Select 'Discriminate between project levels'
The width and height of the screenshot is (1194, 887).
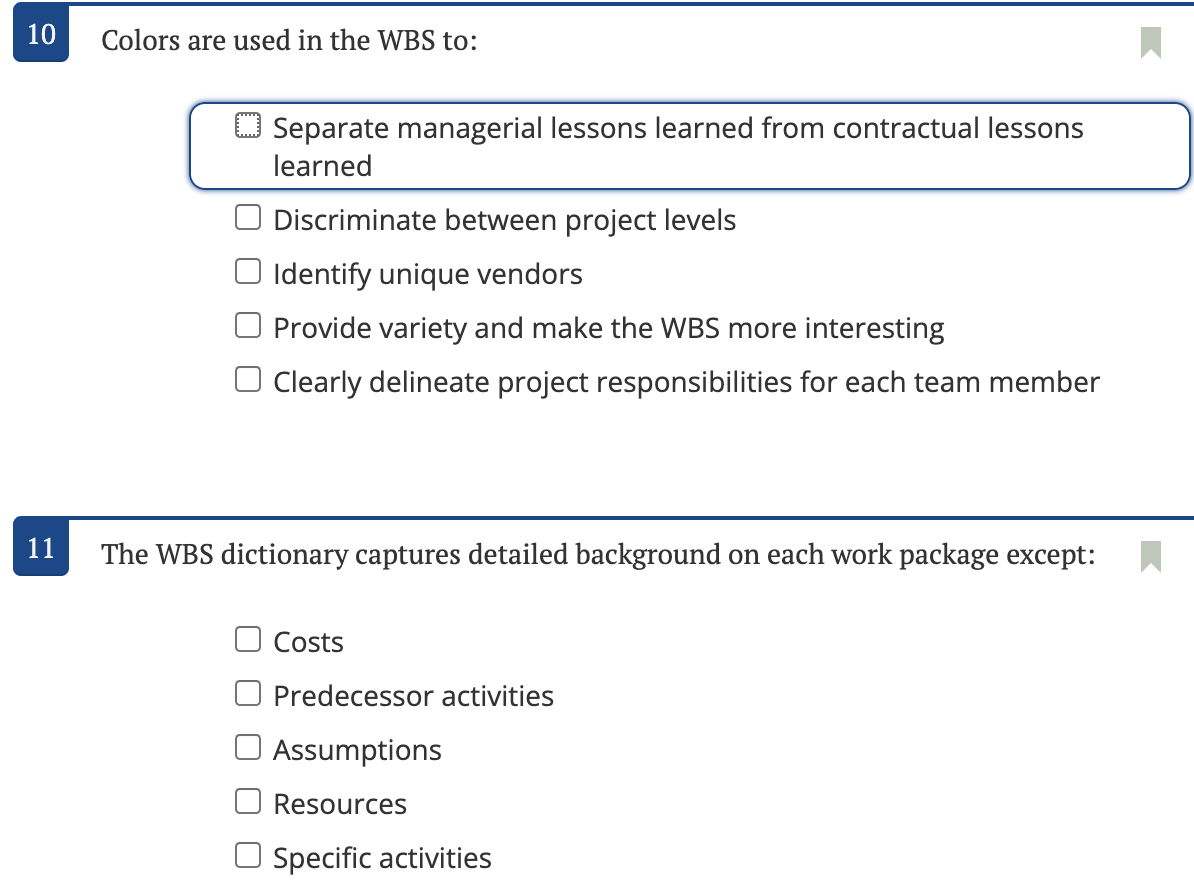click(x=247, y=216)
